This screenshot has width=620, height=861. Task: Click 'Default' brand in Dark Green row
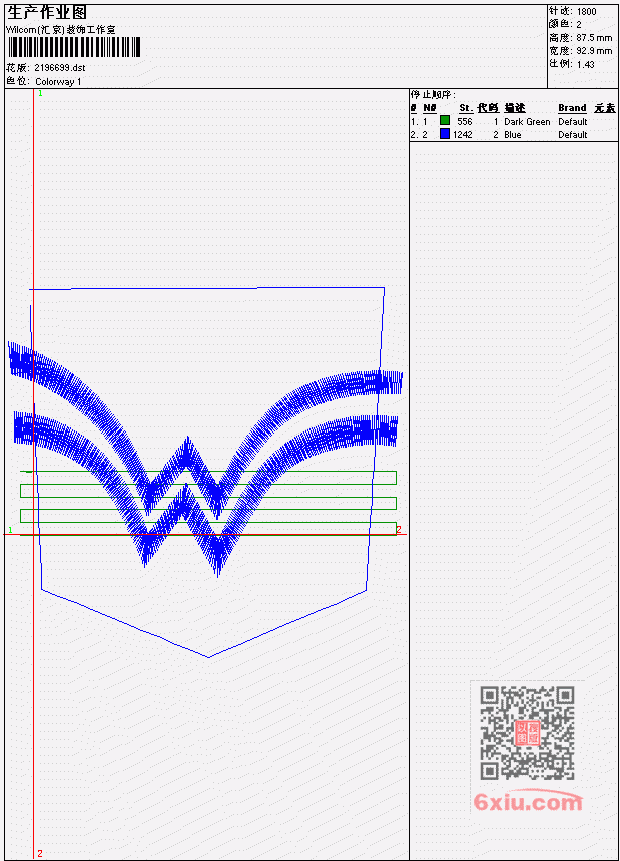pos(572,122)
